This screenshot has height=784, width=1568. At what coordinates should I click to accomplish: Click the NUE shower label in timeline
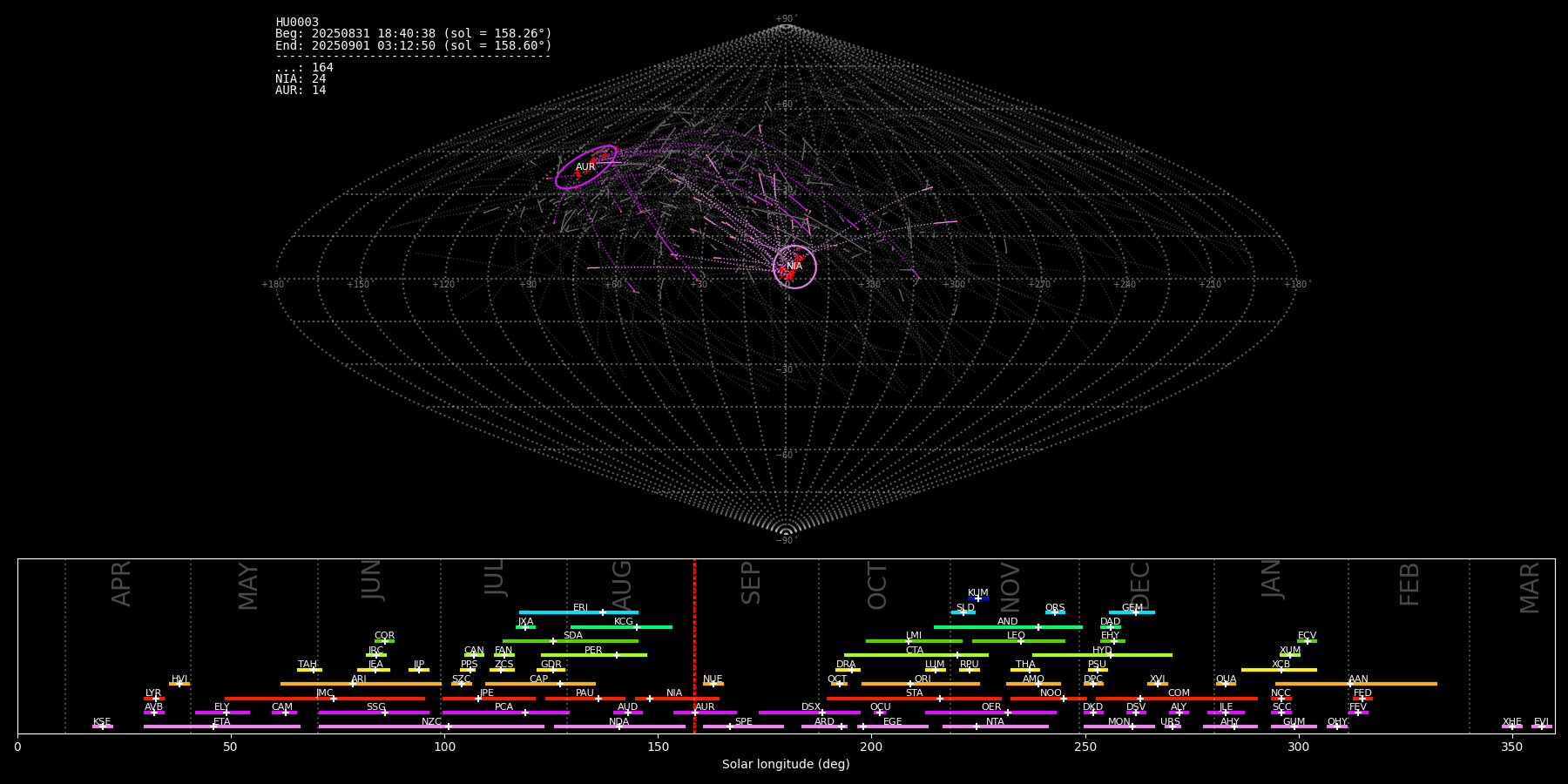(x=713, y=679)
